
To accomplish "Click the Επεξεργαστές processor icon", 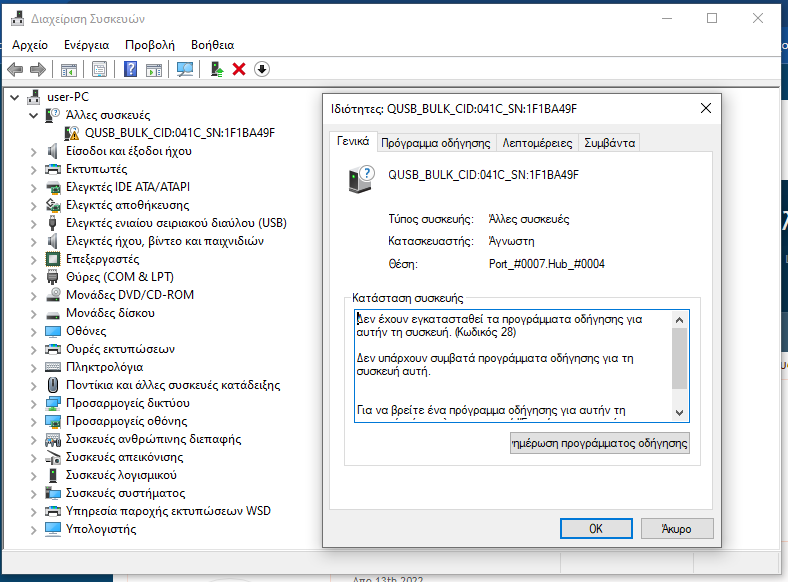I will (53, 259).
